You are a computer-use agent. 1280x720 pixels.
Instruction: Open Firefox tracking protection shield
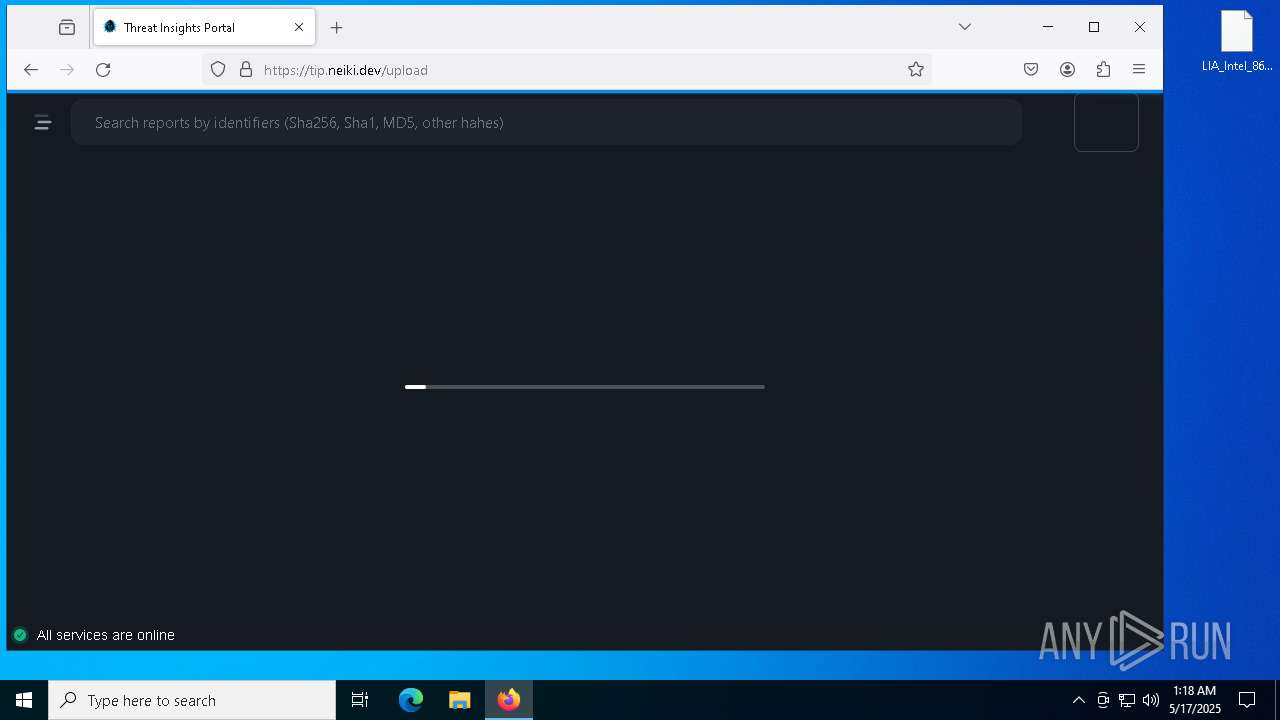pyautogui.click(x=218, y=69)
